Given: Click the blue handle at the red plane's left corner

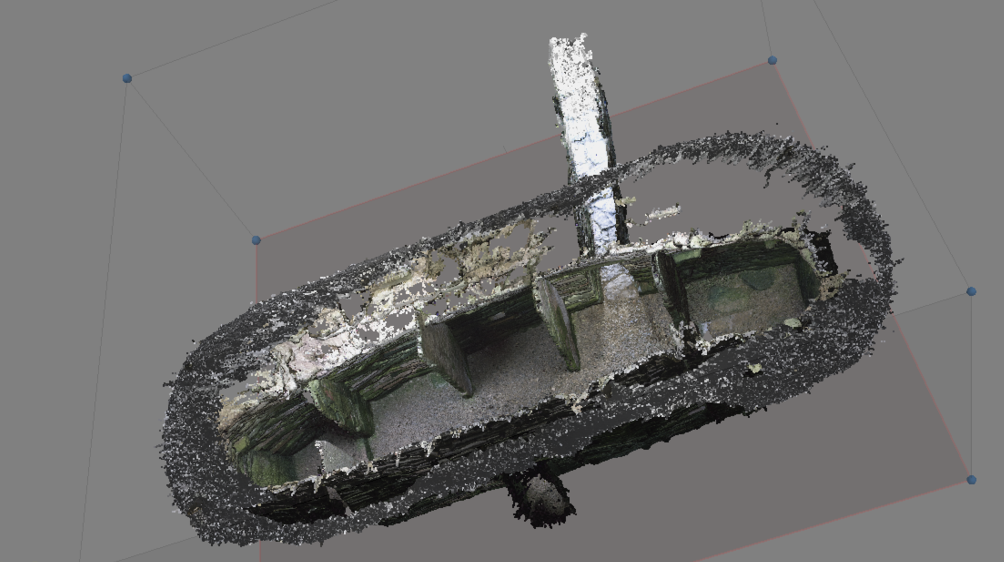Looking at the screenshot, I should (256, 240).
